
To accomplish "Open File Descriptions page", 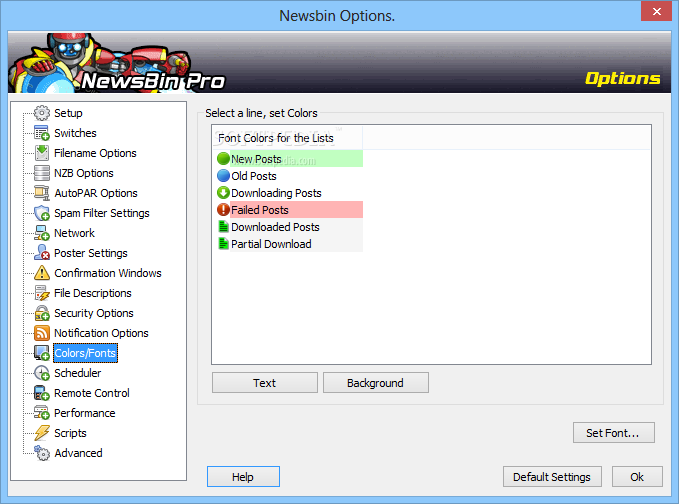I will pyautogui.click(x=92, y=293).
